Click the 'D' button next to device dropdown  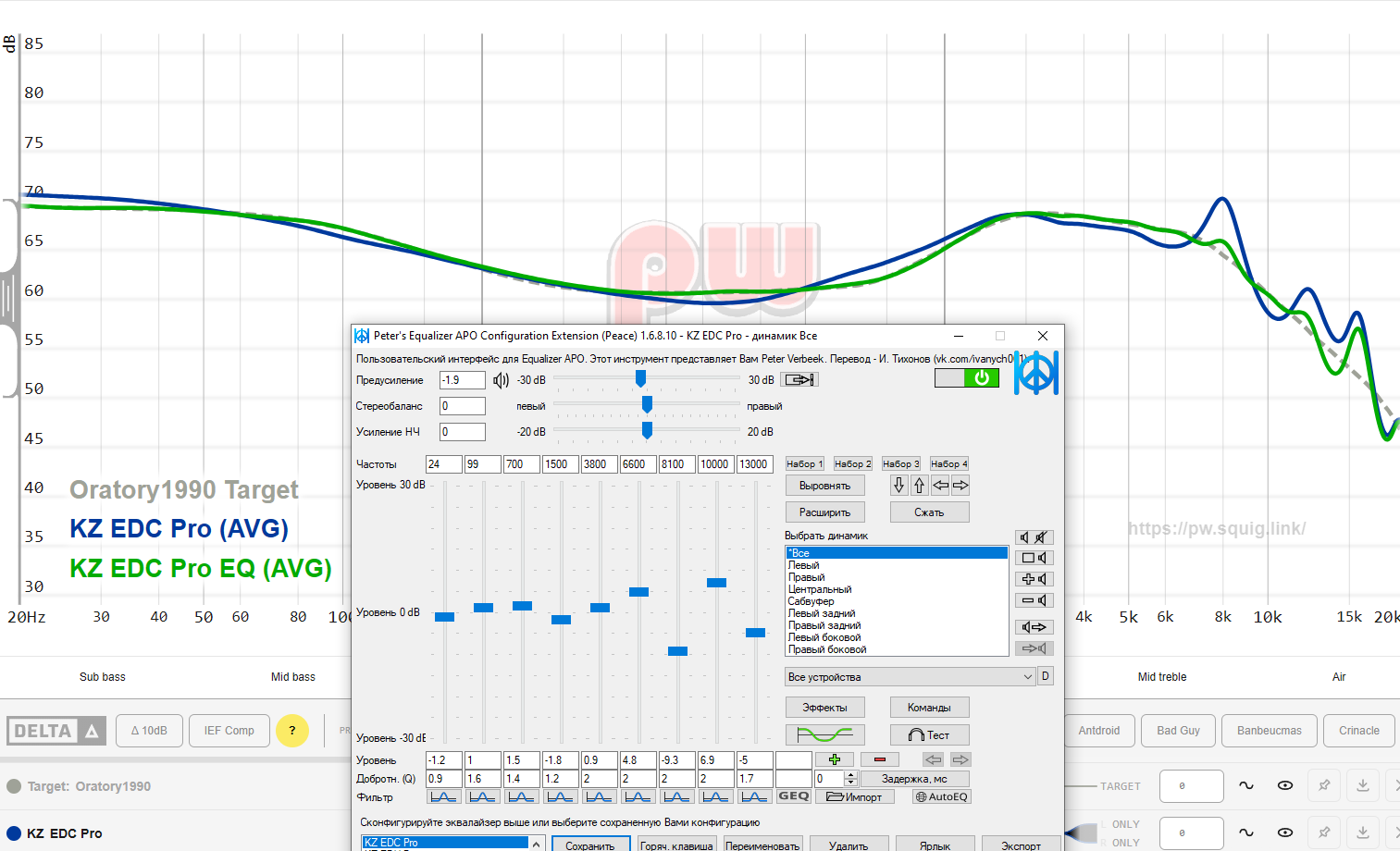(1046, 676)
